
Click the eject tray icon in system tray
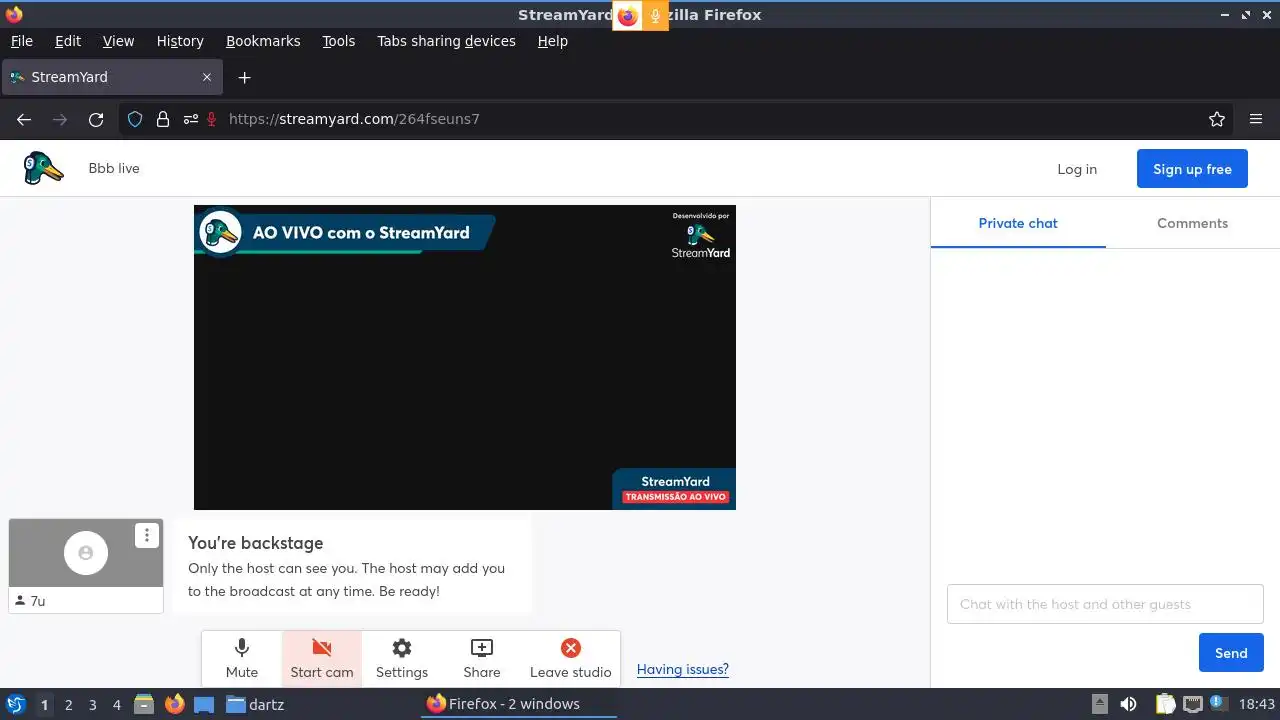(x=1099, y=704)
